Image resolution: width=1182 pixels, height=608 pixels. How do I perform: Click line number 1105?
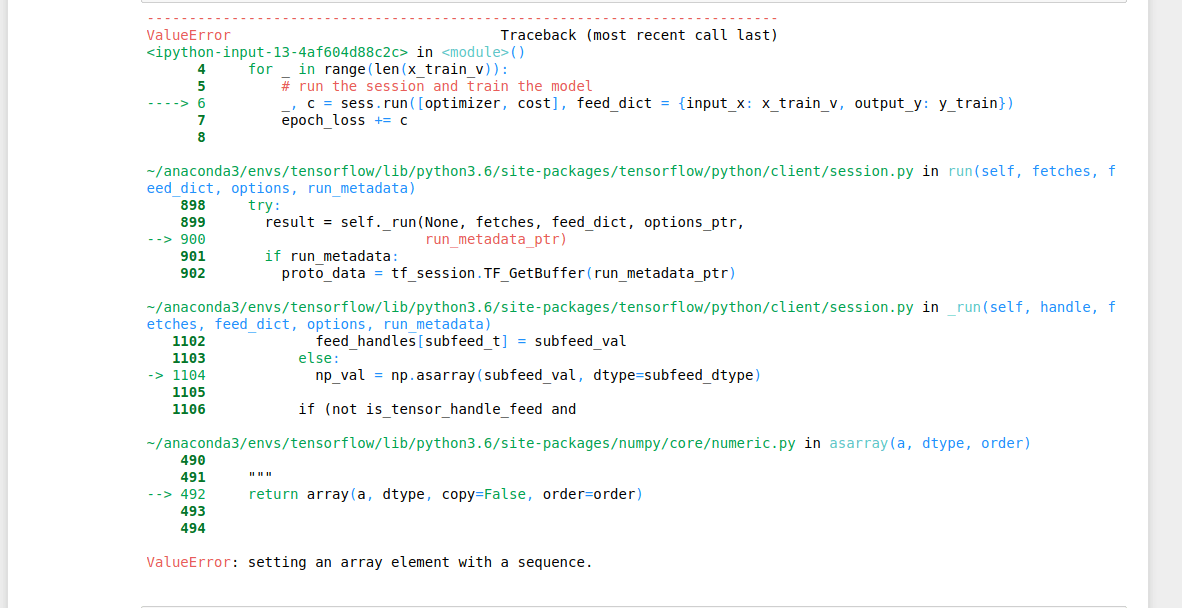pyautogui.click(x=188, y=393)
